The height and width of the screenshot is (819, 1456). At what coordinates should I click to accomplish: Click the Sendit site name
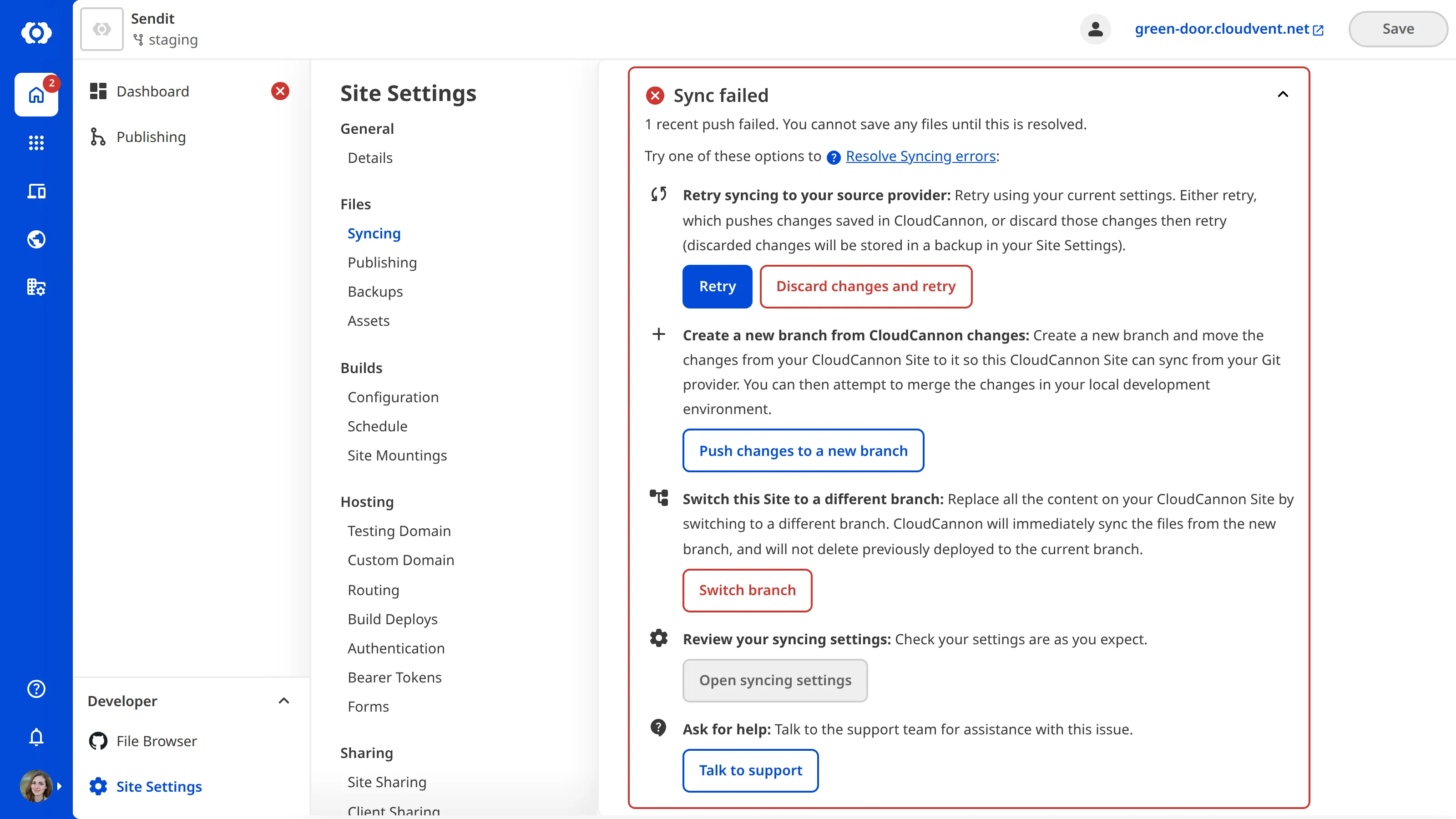[x=152, y=19]
